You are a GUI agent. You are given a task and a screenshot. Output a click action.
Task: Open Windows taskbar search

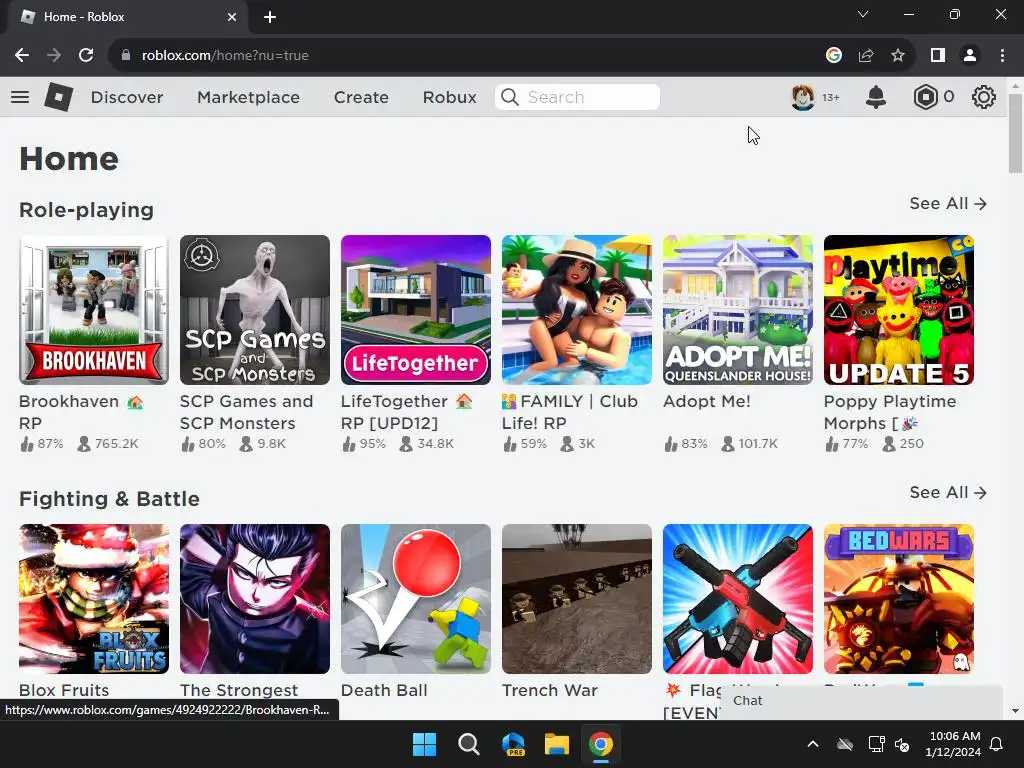pyautogui.click(x=468, y=744)
